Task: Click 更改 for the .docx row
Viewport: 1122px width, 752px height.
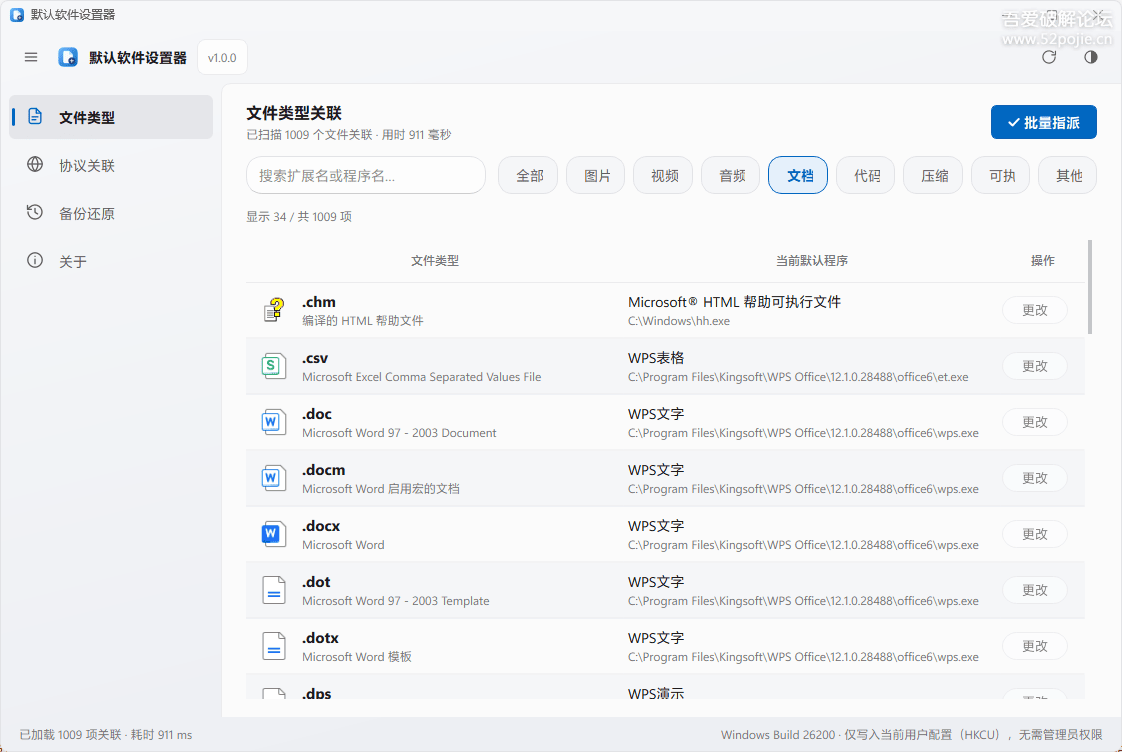Action: tap(1035, 534)
